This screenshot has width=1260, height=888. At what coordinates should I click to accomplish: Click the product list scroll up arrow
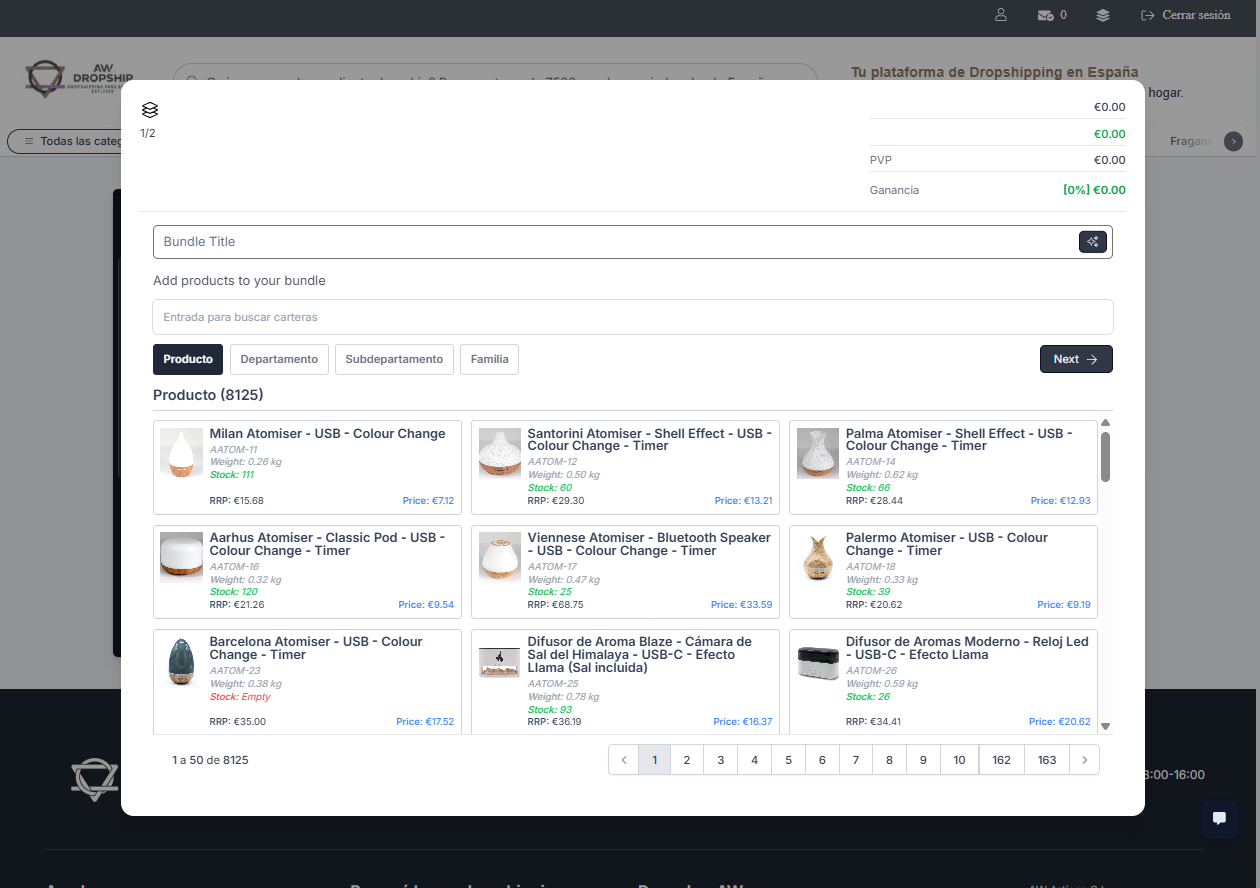coord(1105,423)
